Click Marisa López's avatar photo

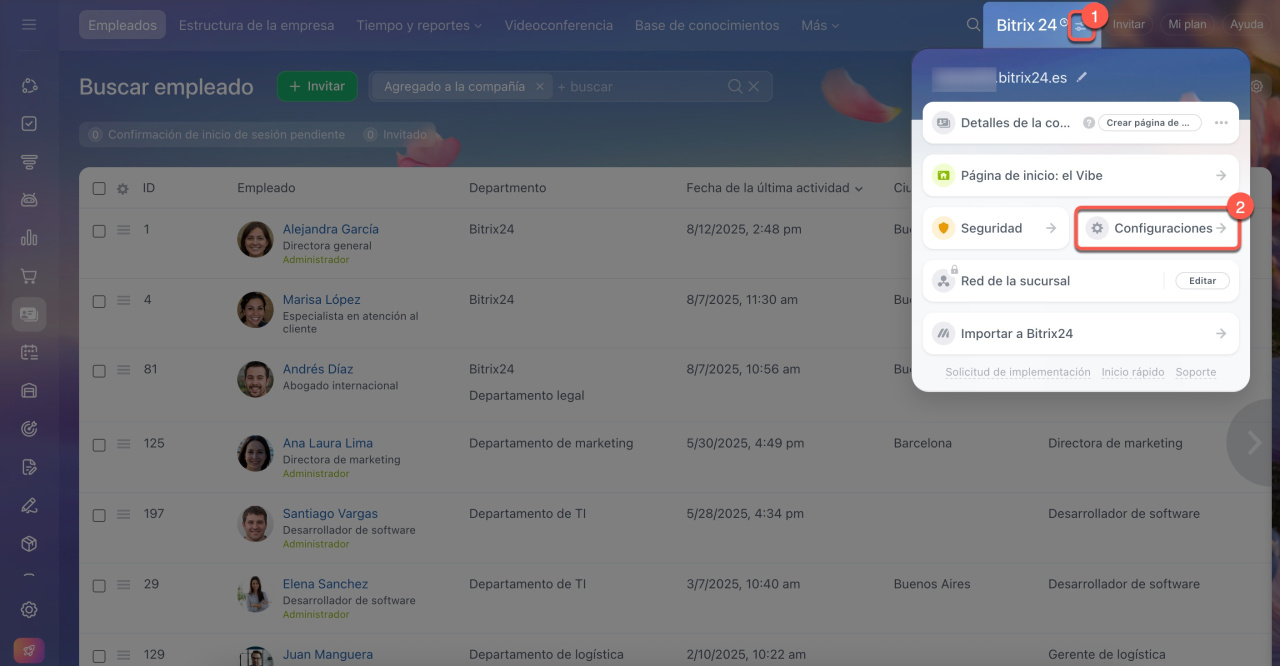[255, 310]
